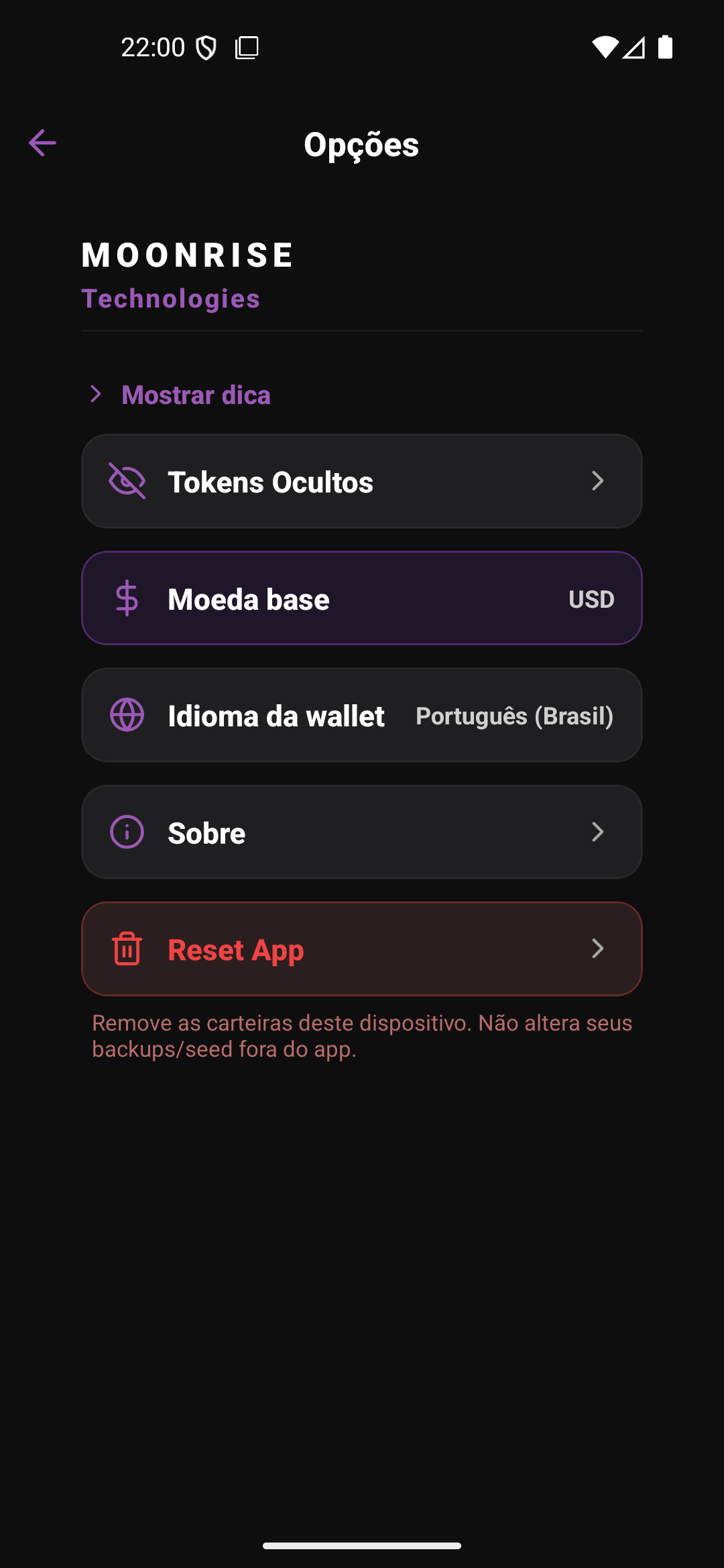Open the Tokens Ocultos menu entry
724x1568 pixels.
(270, 482)
